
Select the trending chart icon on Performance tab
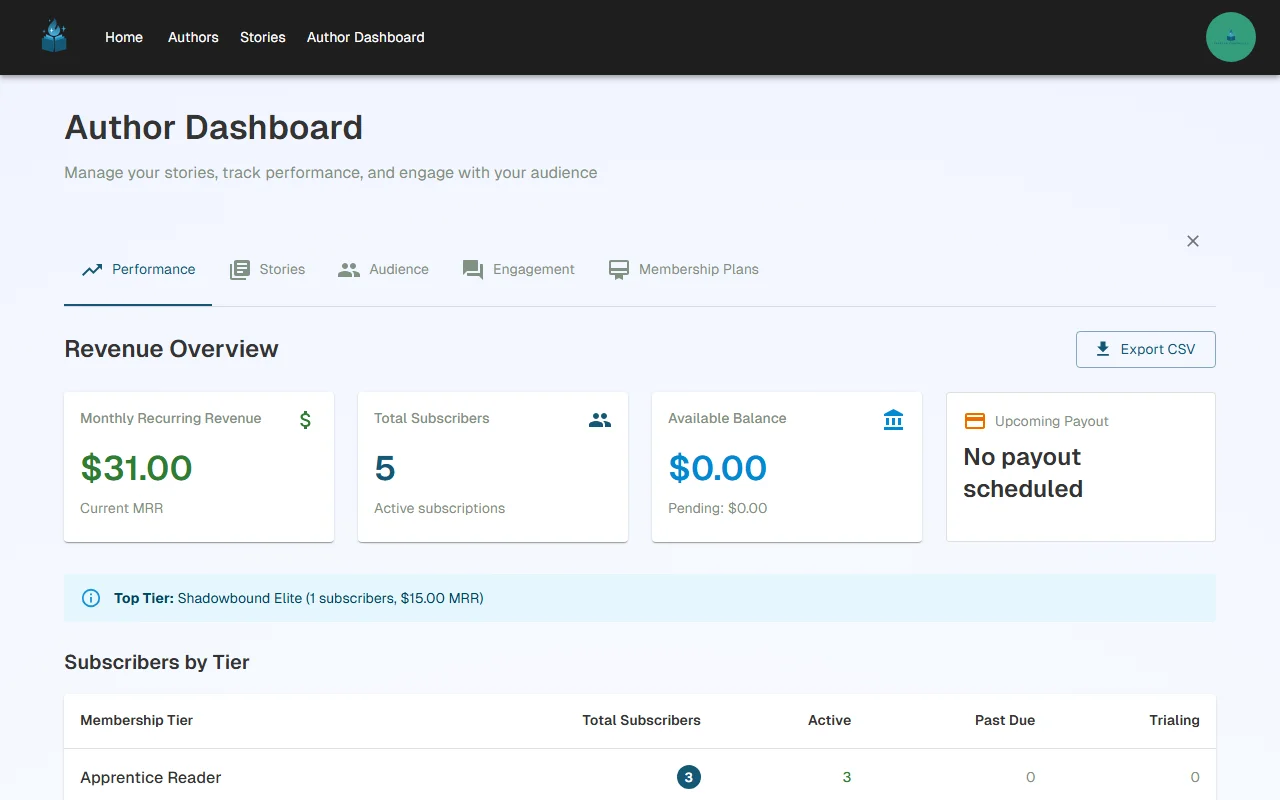point(92,269)
